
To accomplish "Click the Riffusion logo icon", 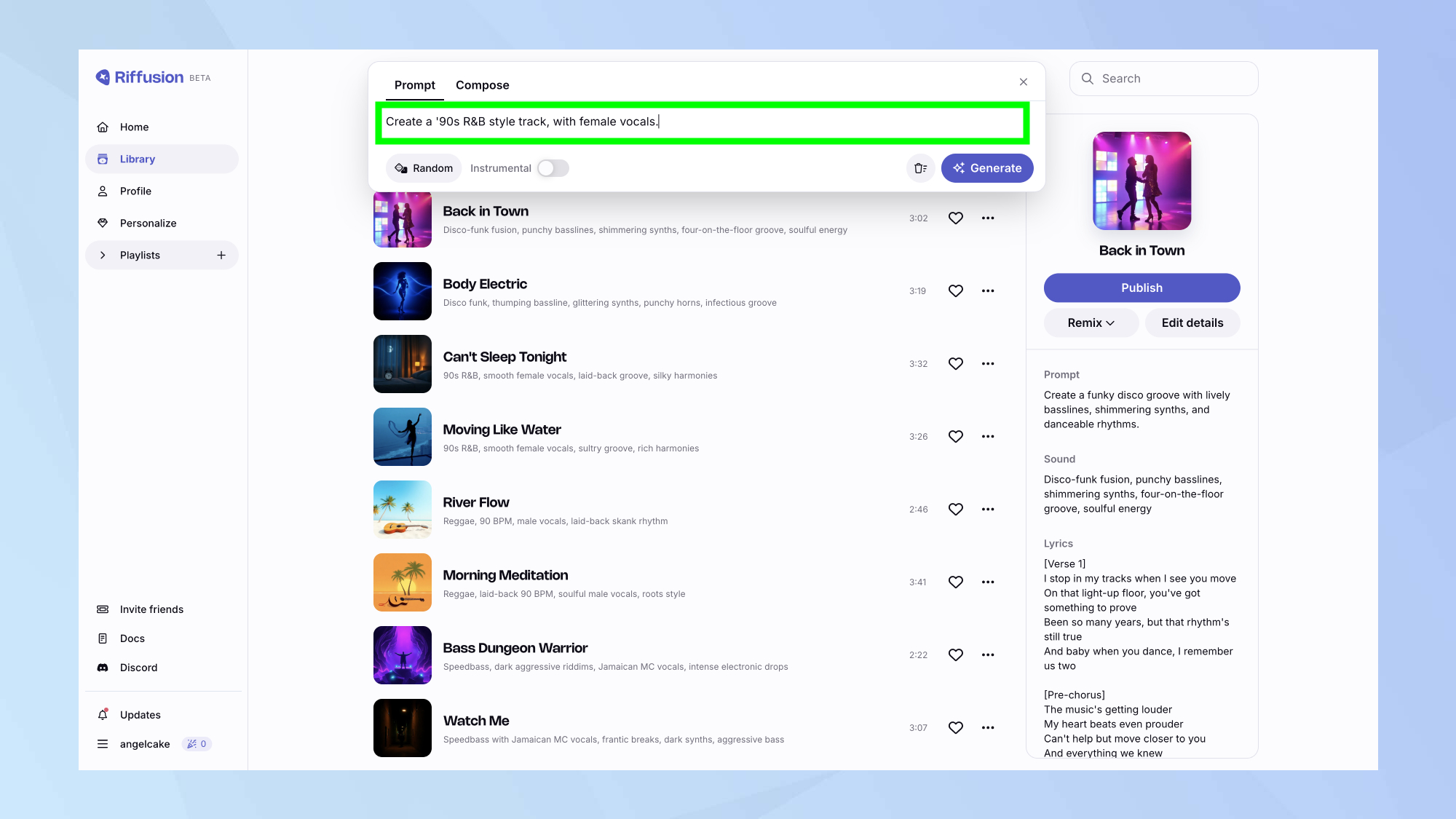I will coord(103,77).
